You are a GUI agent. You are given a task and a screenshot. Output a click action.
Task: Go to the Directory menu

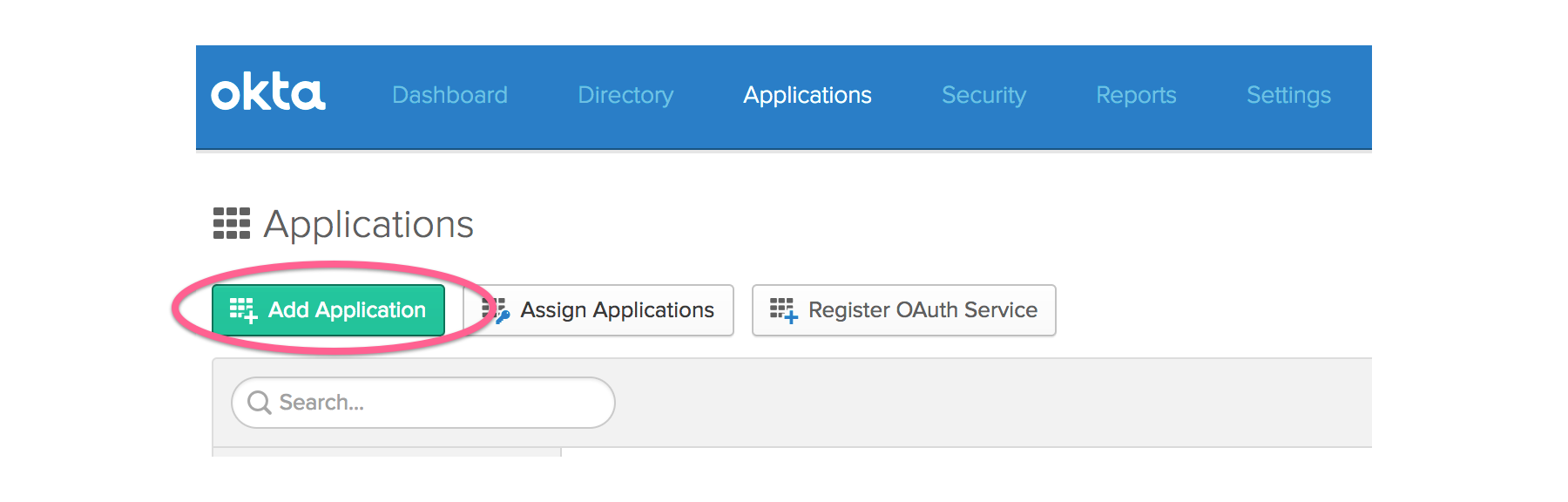coord(625,95)
